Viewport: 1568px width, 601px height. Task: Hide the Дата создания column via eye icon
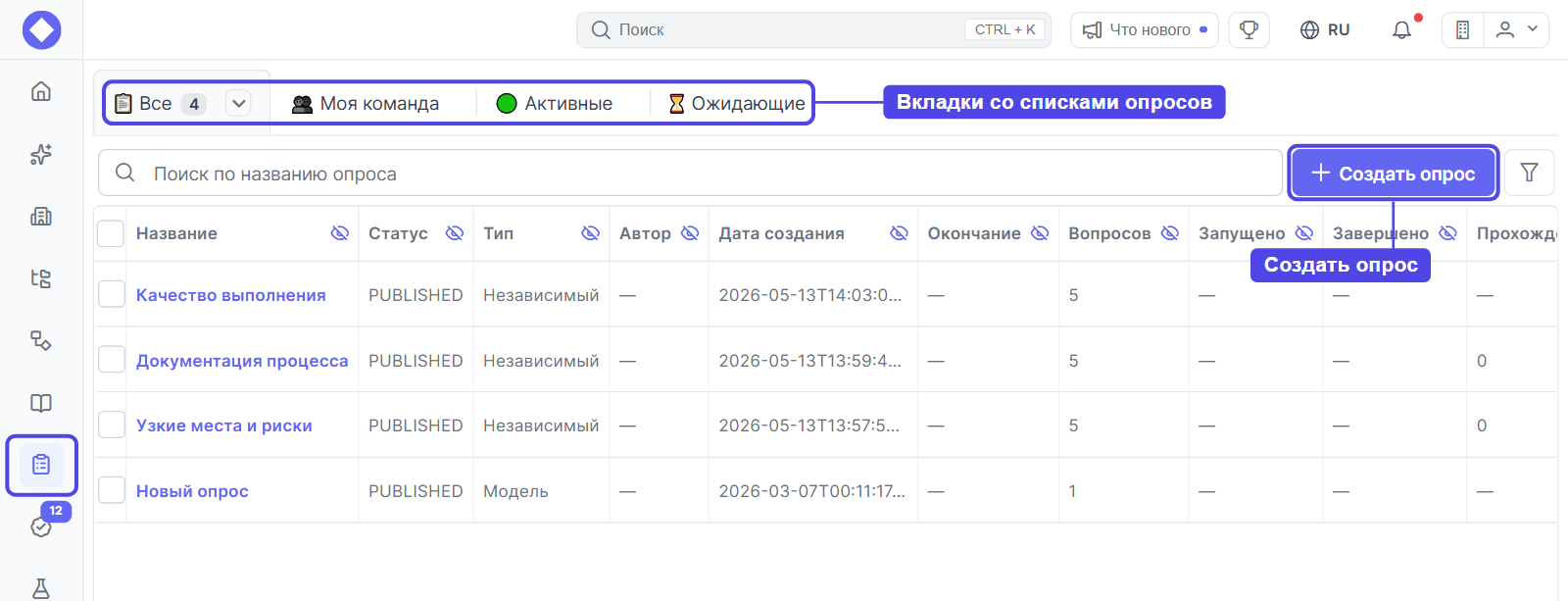click(x=899, y=233)
